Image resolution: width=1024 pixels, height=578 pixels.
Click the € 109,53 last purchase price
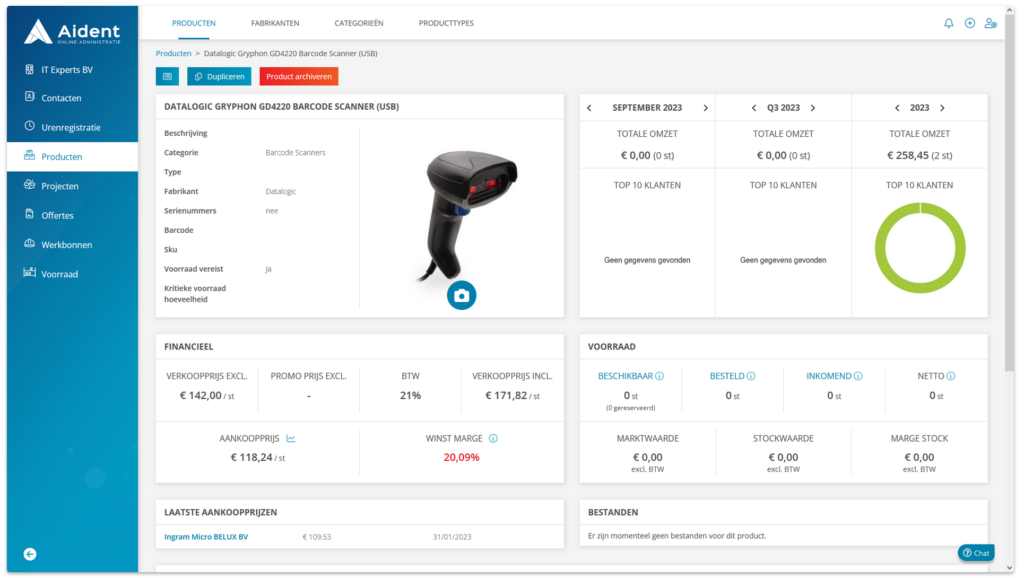(317, 537)
